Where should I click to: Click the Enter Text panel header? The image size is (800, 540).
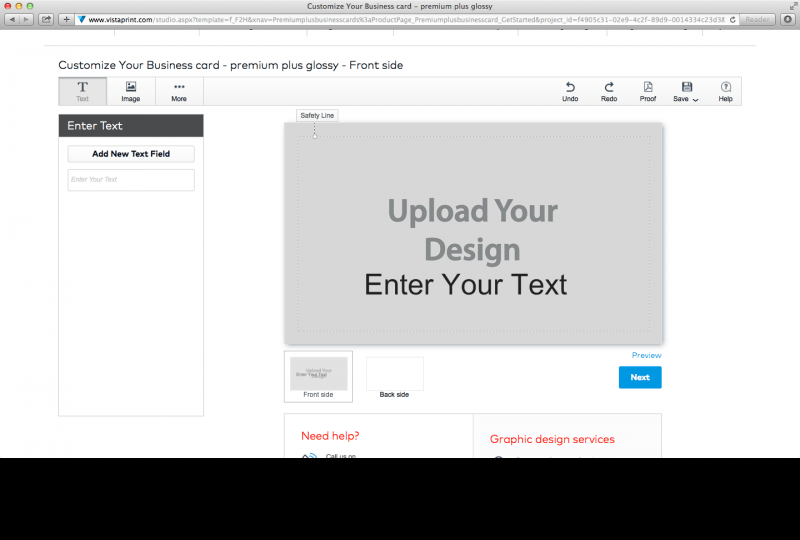131,126
